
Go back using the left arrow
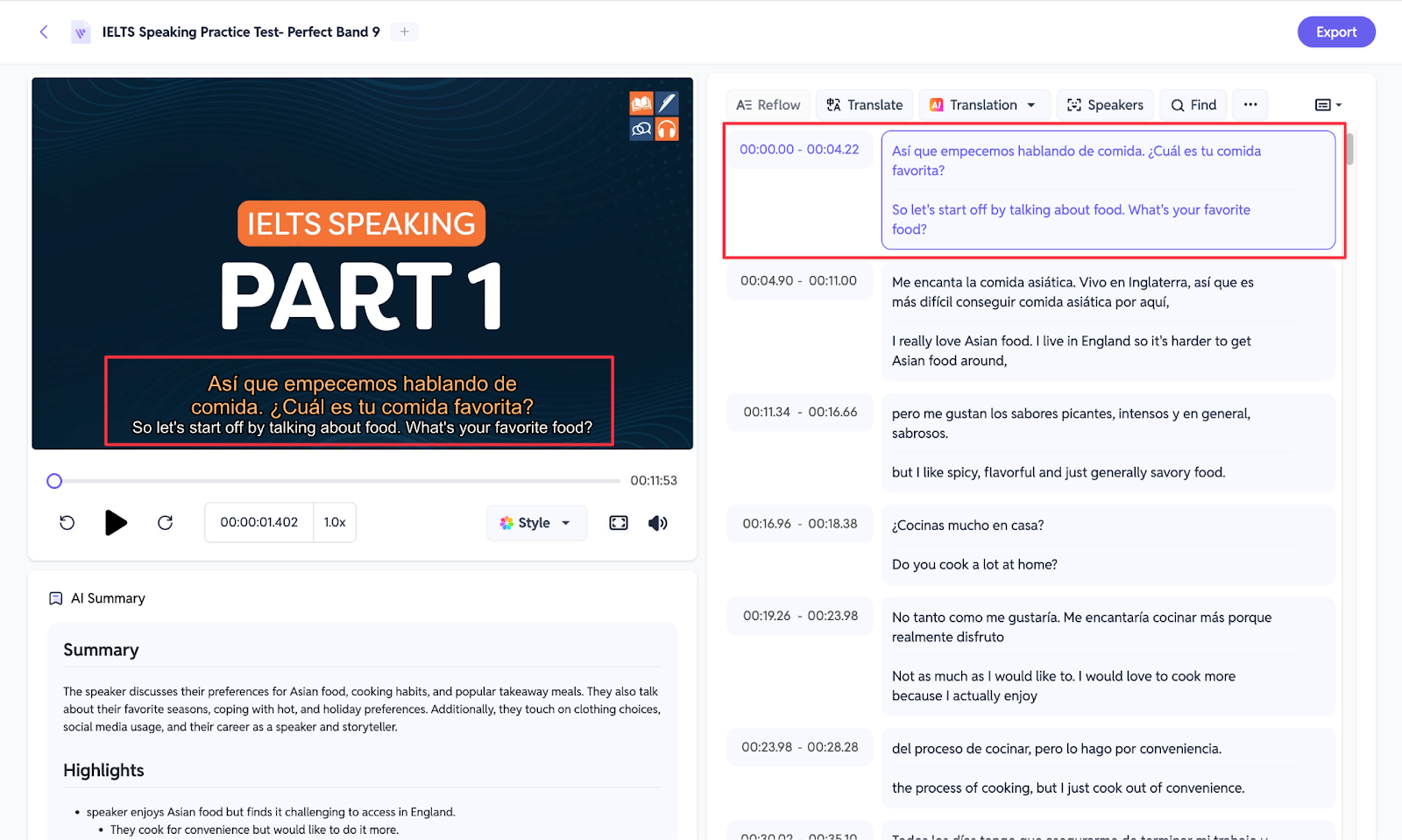[x=44, y=32]
